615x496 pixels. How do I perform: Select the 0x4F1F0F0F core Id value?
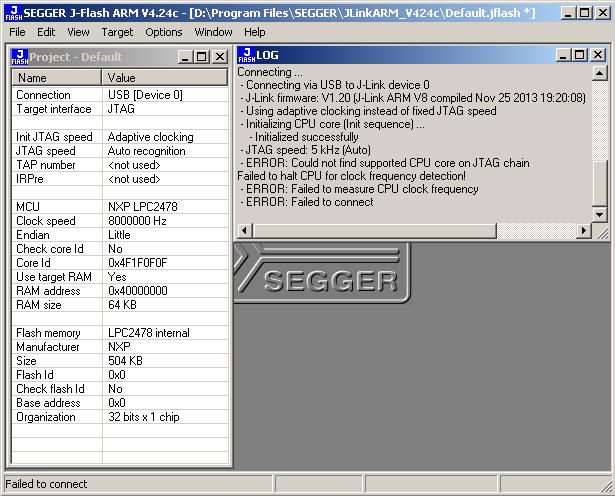(138, 263)
